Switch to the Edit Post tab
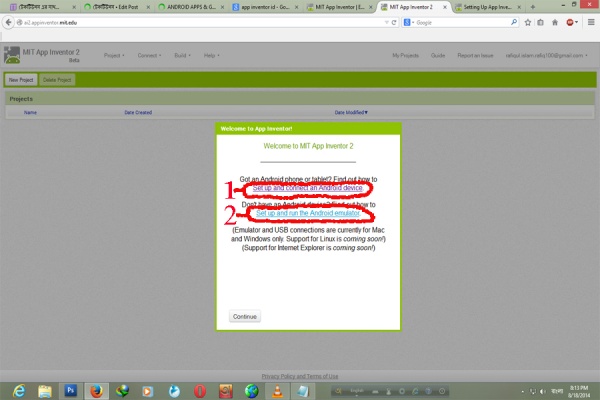This screenshot has height=400, width=600. 117,7
